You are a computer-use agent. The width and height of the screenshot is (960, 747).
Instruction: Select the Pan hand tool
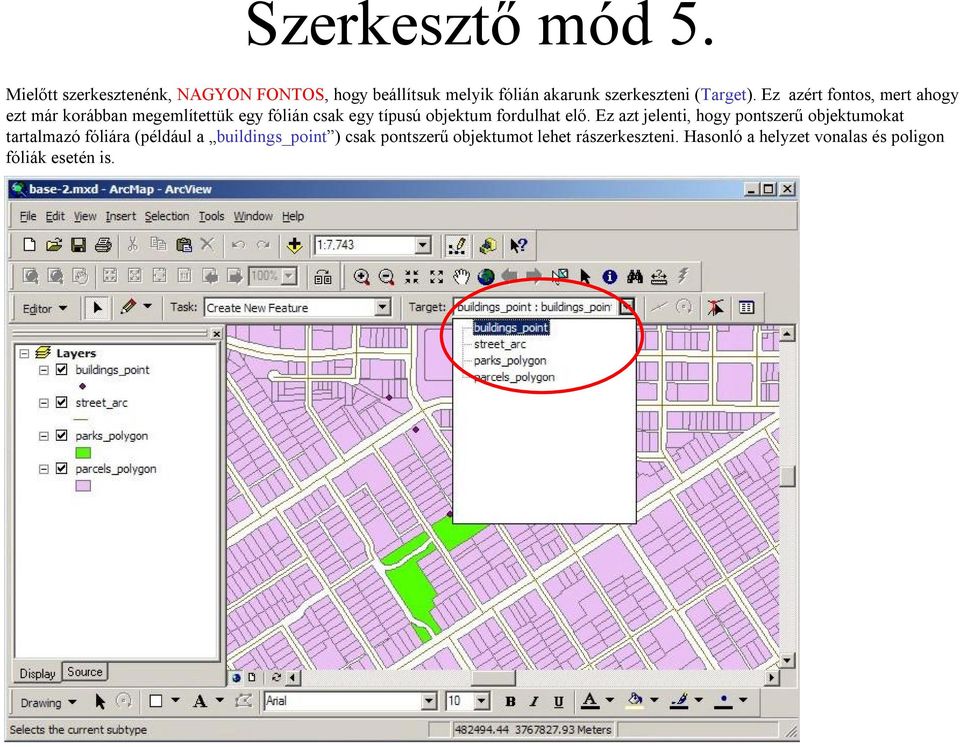461,277
